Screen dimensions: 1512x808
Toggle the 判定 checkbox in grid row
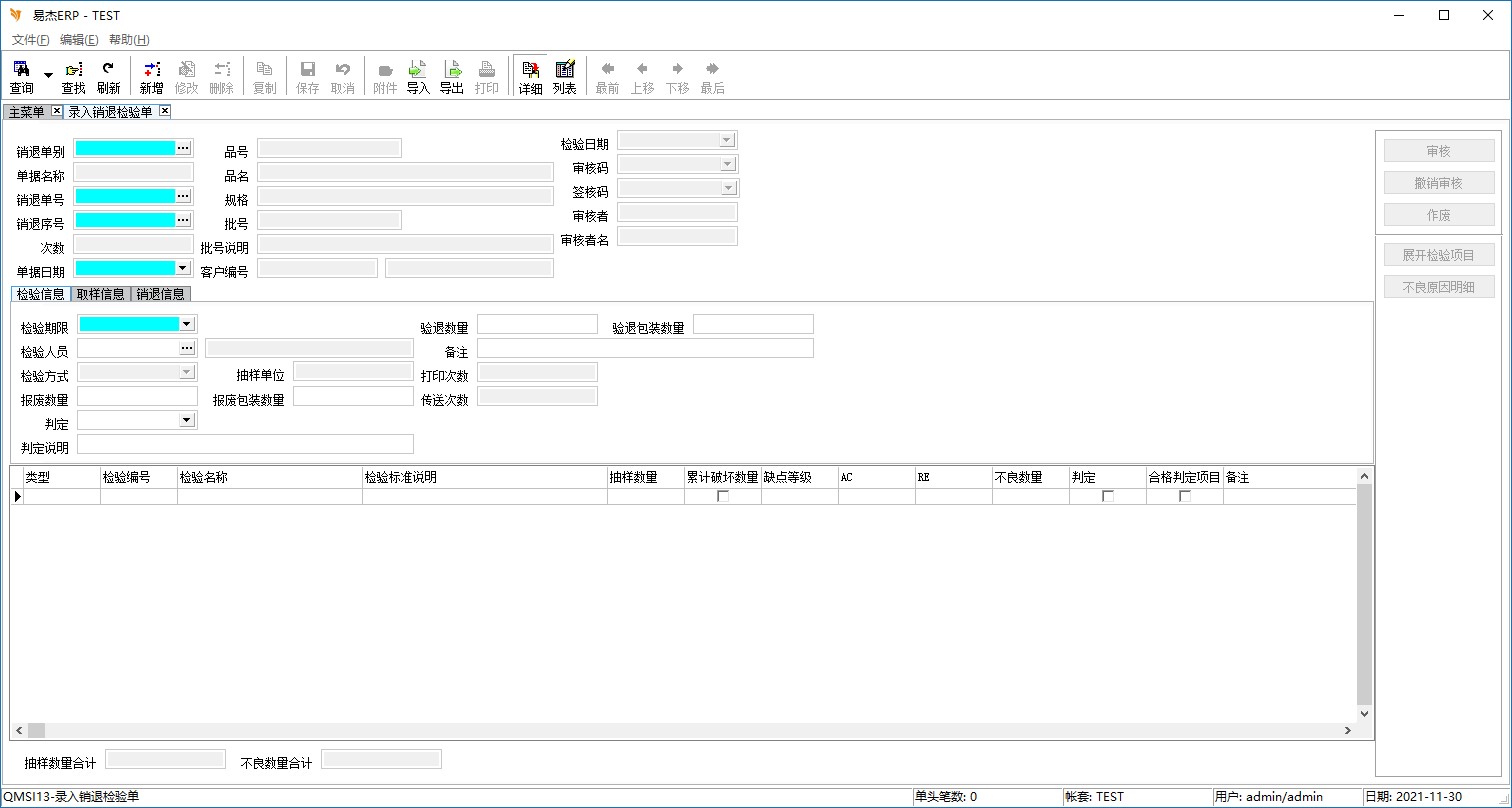[x=1108, y=496]
